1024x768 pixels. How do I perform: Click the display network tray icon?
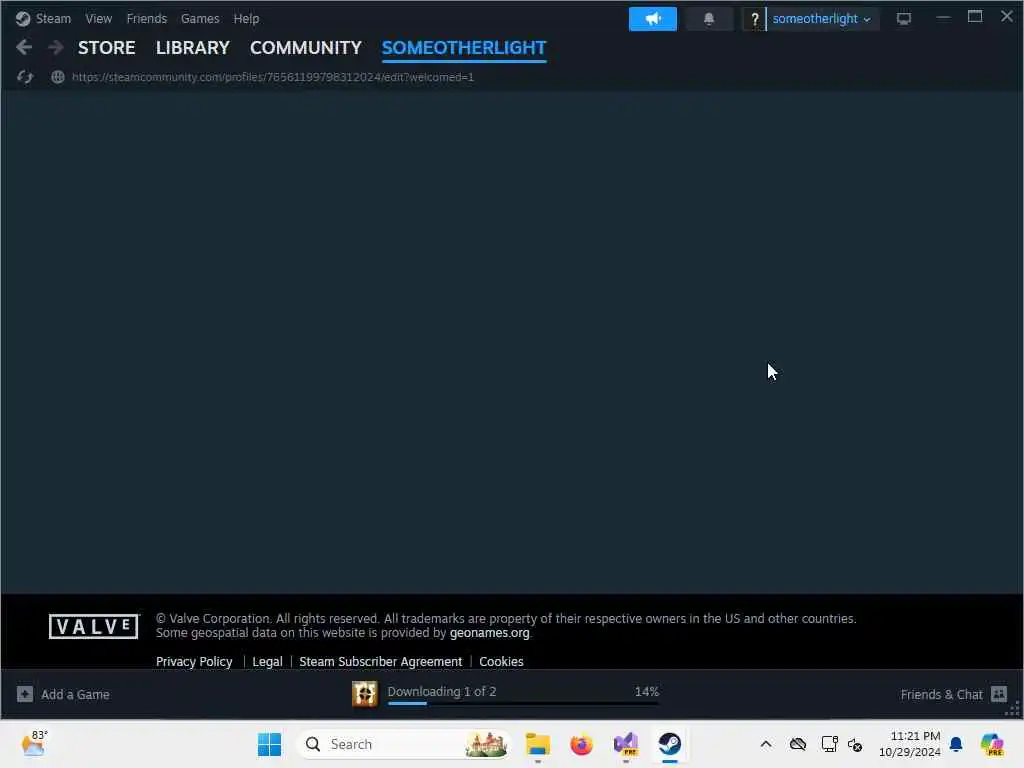[x=829, y=744]
